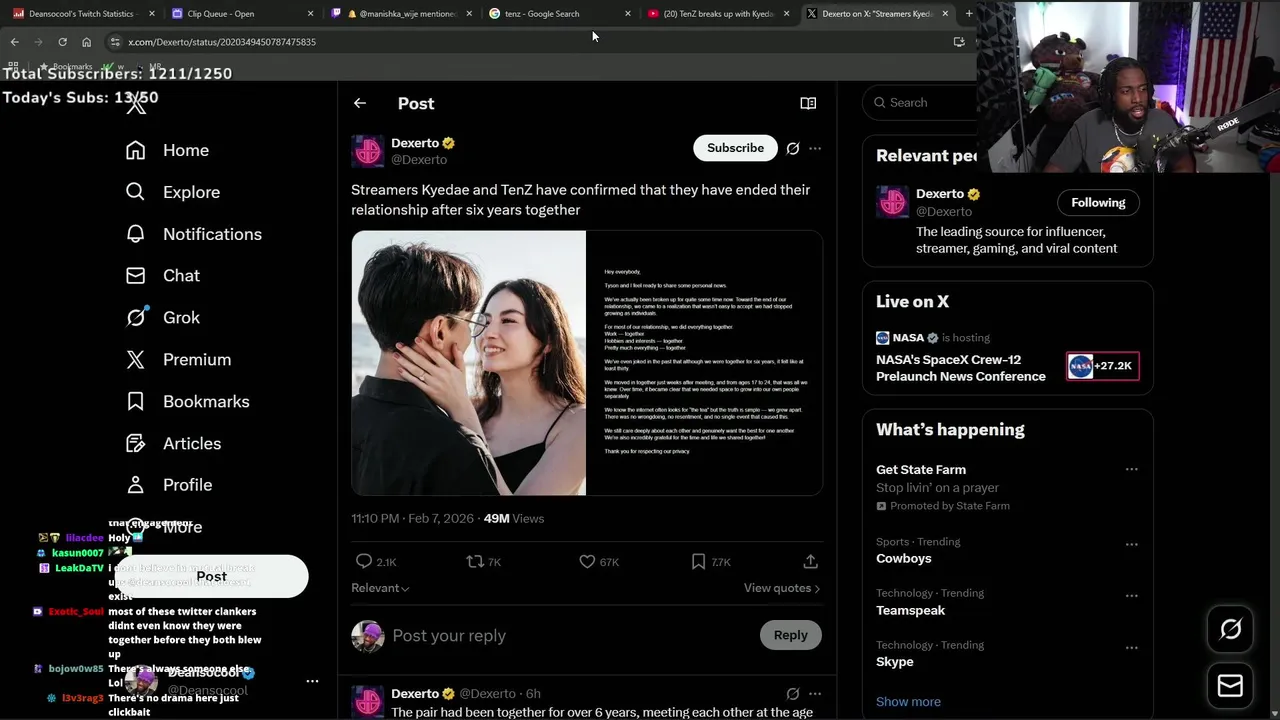Open options for Teamspeak trend

(1131, 596)
